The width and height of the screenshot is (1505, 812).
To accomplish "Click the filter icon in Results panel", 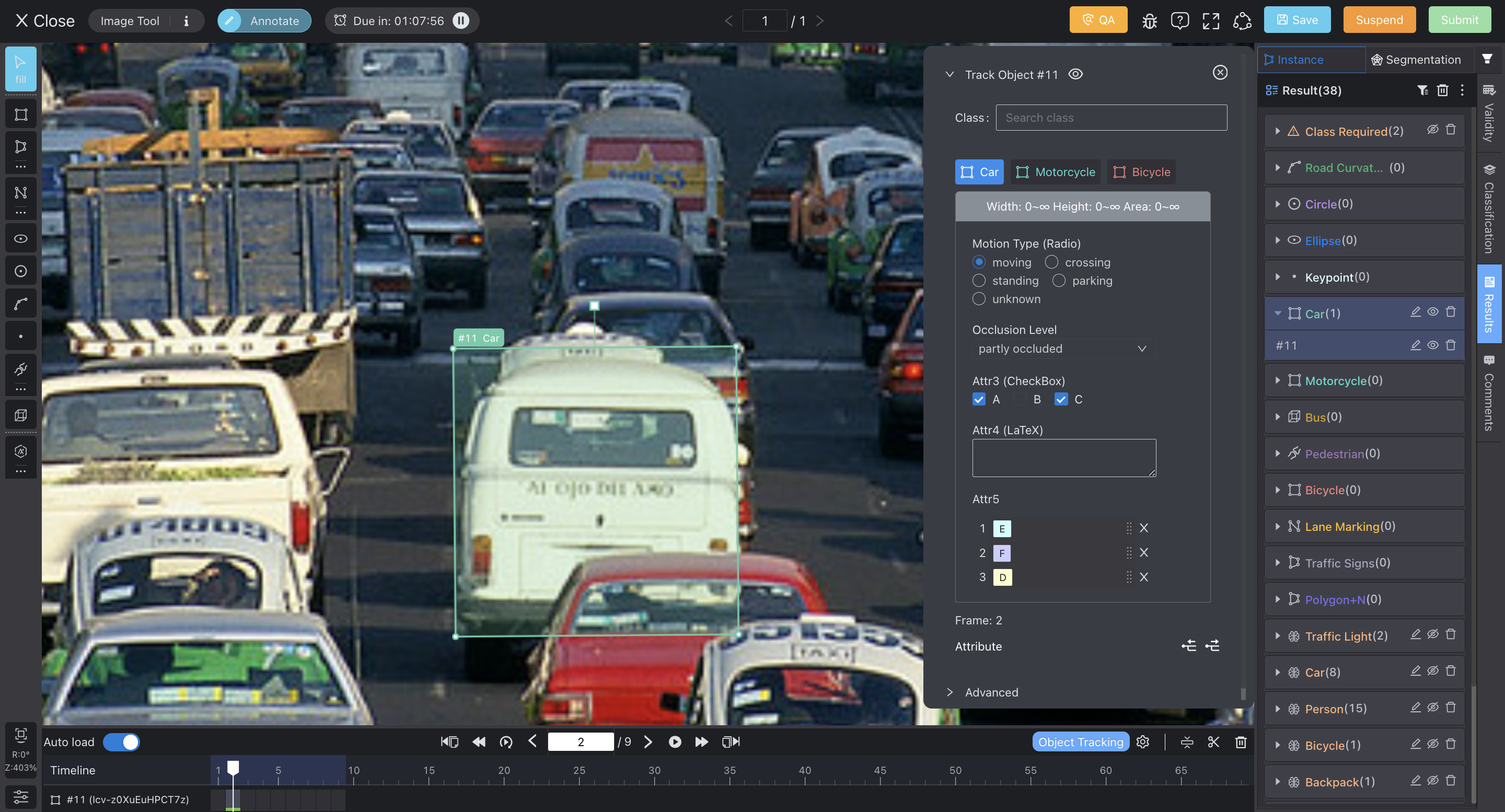I will point(1422,91).
